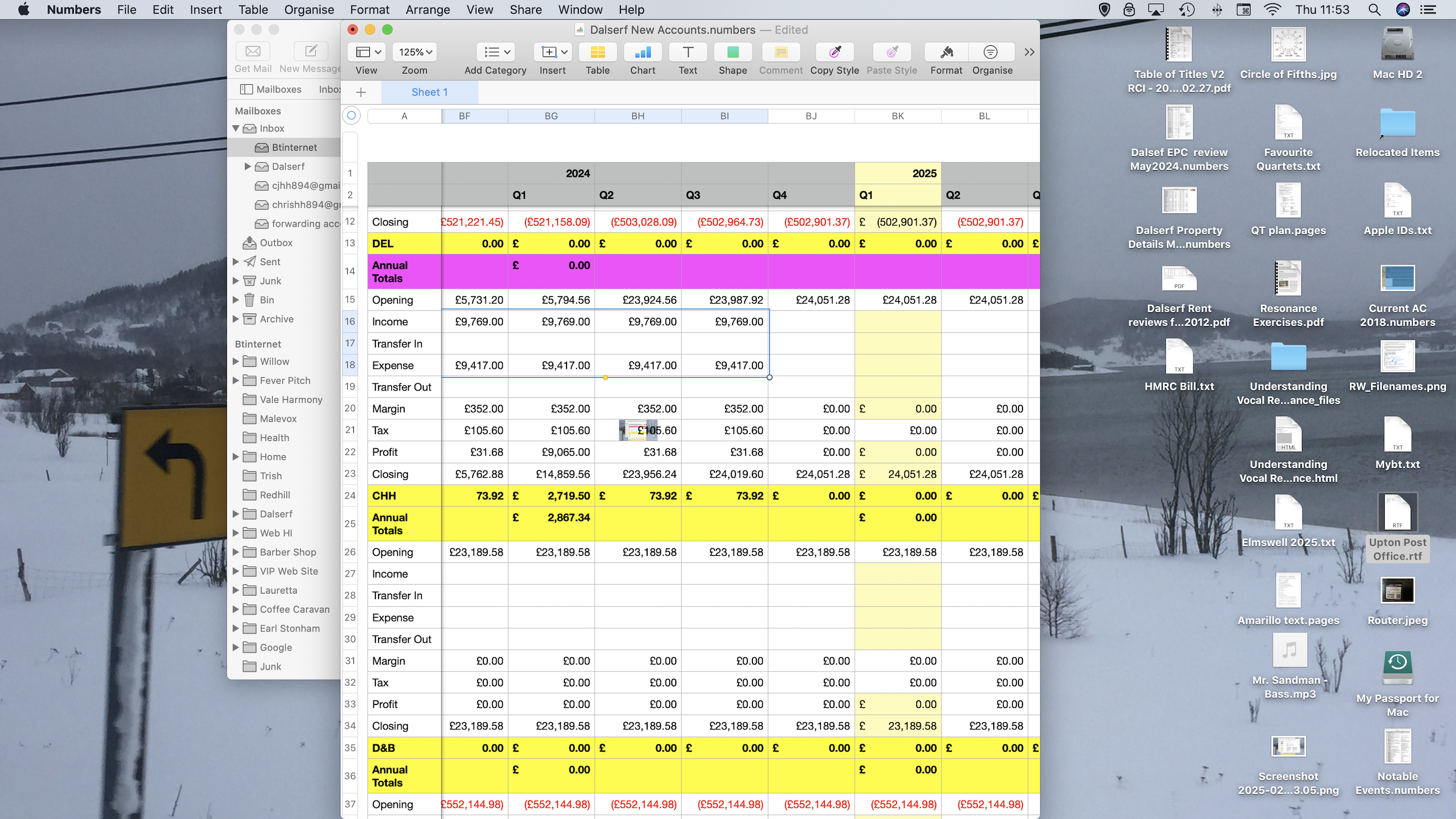Open the Organise panel icon
This screenshot has height=819, width=1456.
click(x=991, y=52)
